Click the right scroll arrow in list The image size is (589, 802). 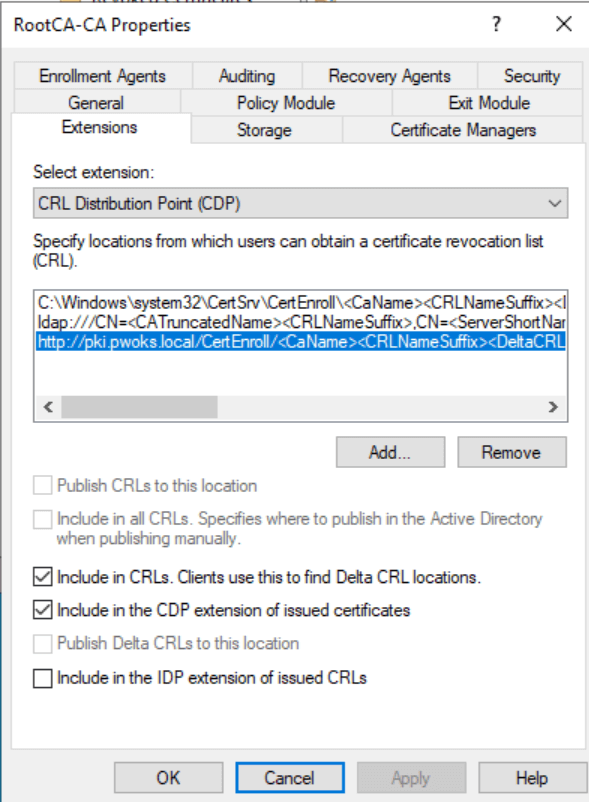pyautogui.click(x=553, y=407)
